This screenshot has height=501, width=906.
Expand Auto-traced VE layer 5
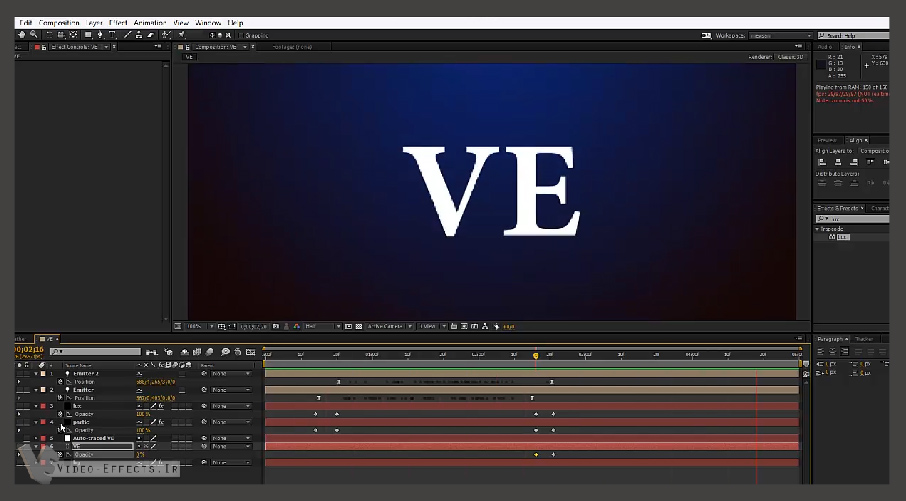(x=36, y=438)
